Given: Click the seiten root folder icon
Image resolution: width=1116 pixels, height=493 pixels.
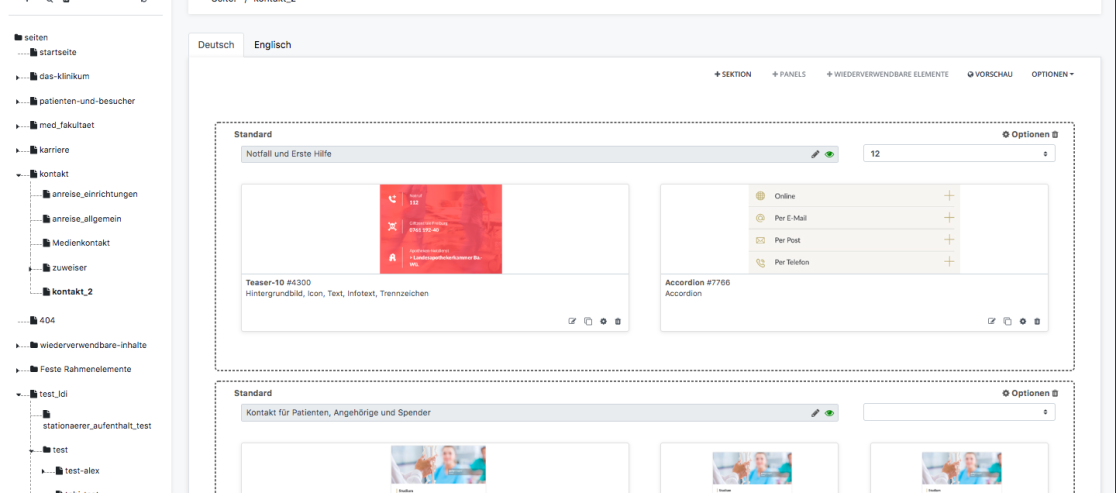Looking at the screenshot, I should pos(19,37).
